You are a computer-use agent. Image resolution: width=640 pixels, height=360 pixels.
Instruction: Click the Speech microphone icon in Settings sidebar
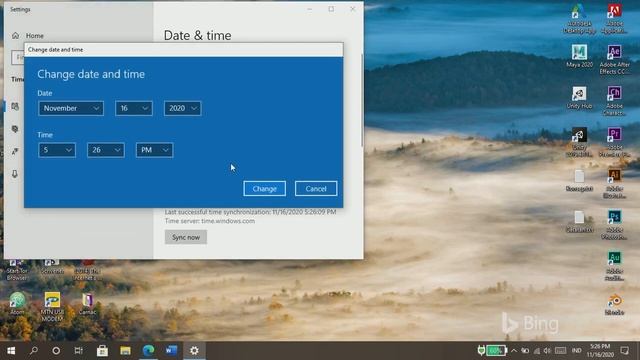[15, 174]
